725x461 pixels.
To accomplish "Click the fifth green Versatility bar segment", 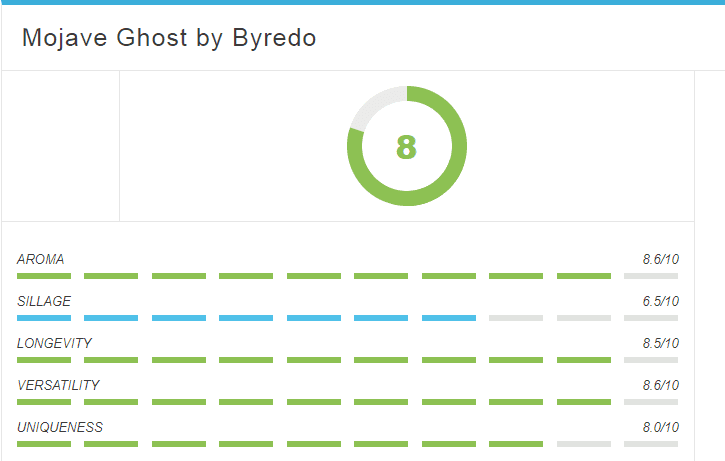I will click(x=314, y=402).
